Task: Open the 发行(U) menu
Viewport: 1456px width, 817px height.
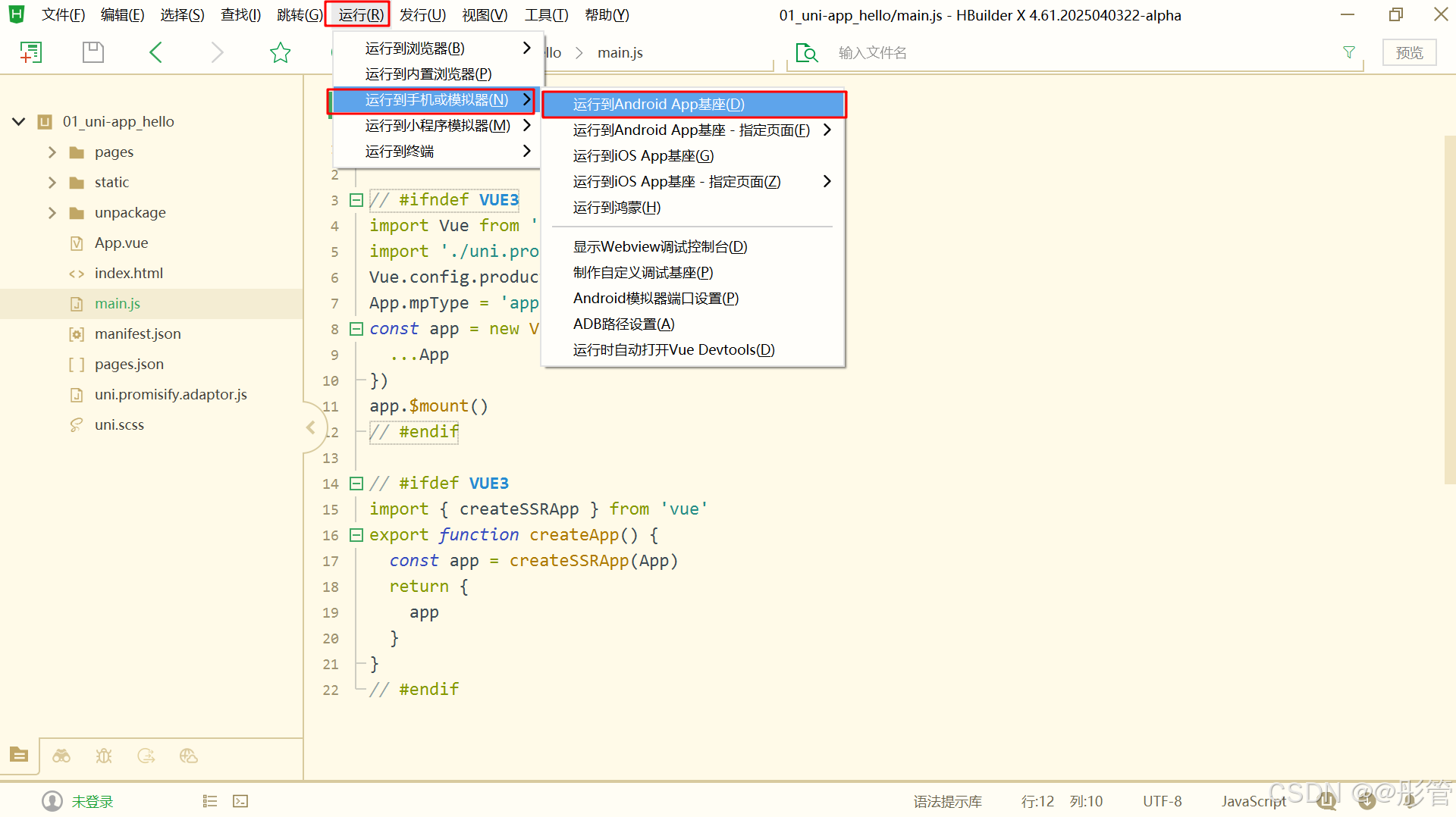Action: click(422, 15)
